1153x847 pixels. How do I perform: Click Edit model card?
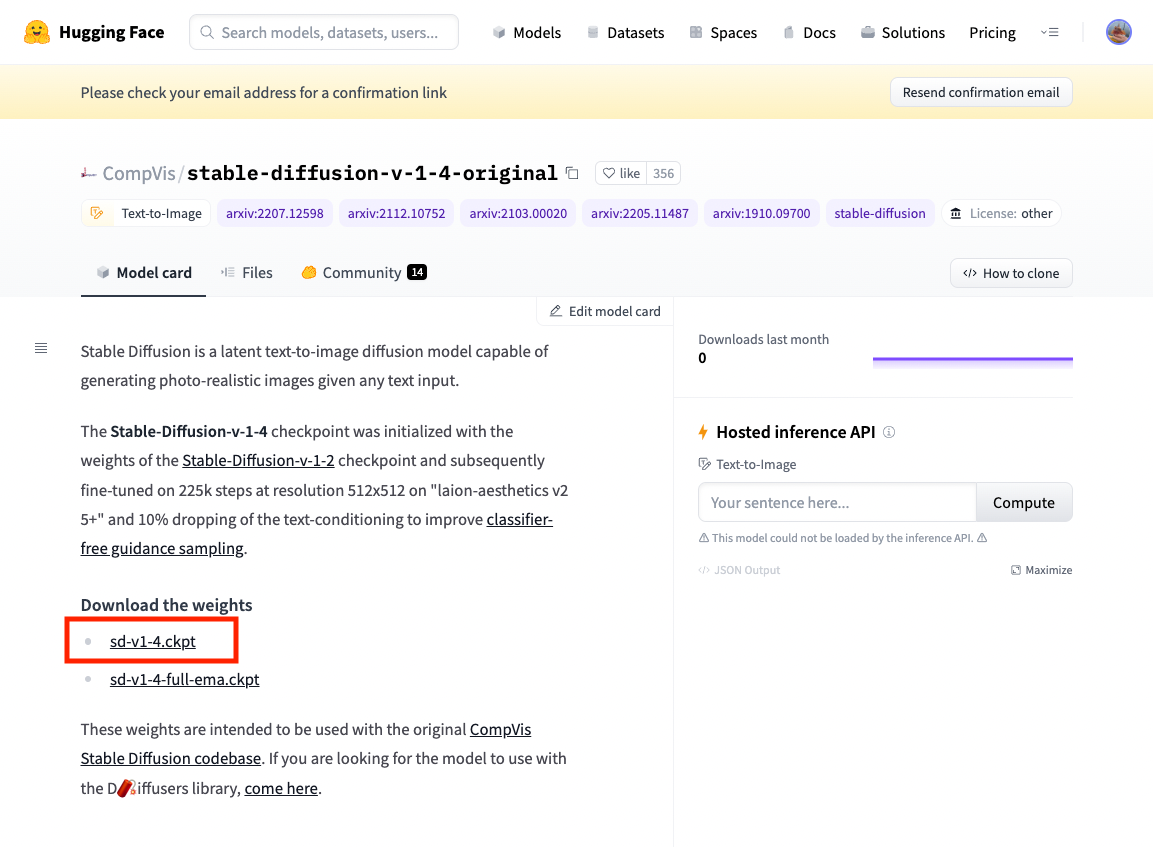(x=604, y=311)
